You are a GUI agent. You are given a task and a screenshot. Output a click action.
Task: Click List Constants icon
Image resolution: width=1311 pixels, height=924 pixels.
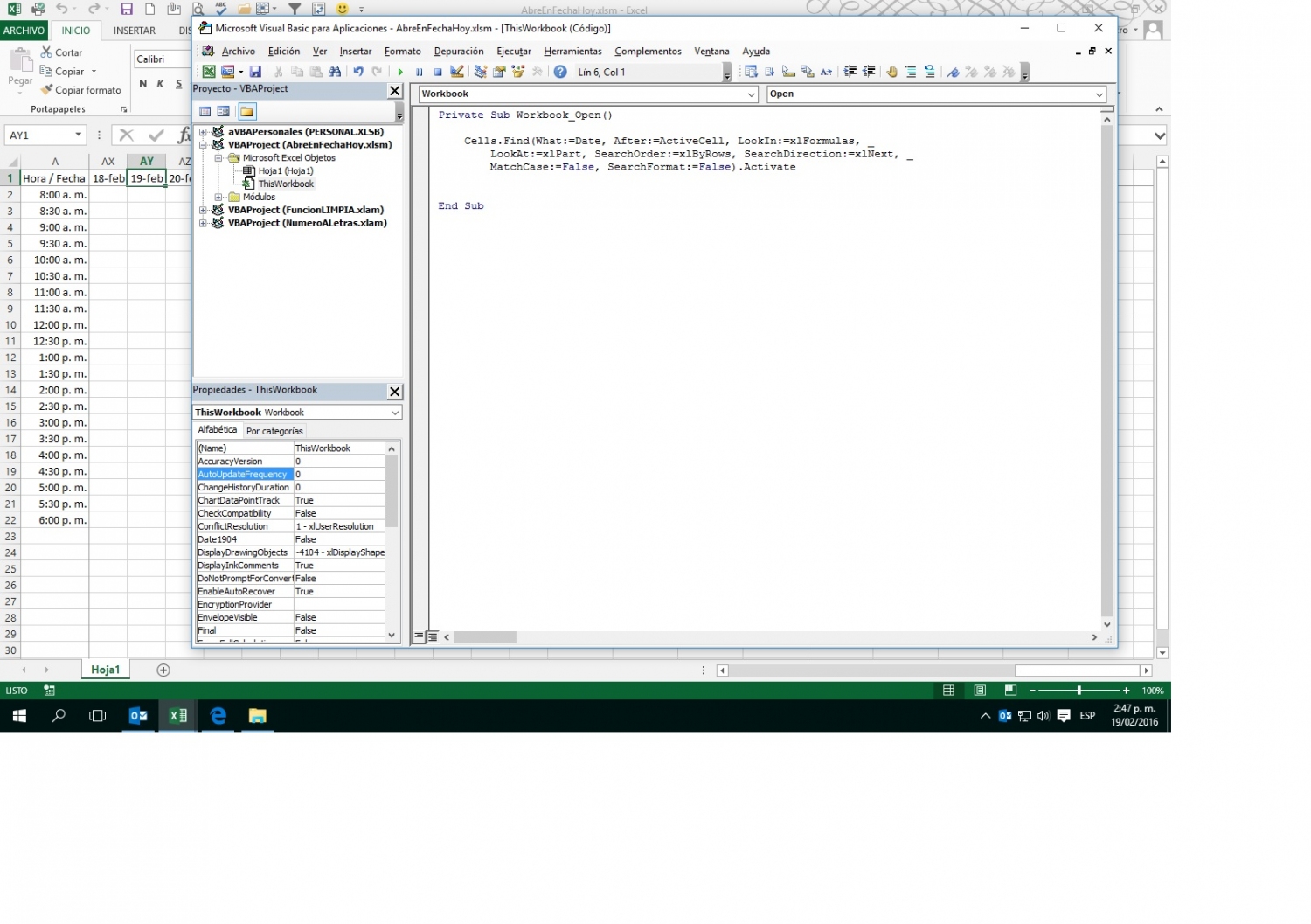pyautogui.click(x=770, y=72)
